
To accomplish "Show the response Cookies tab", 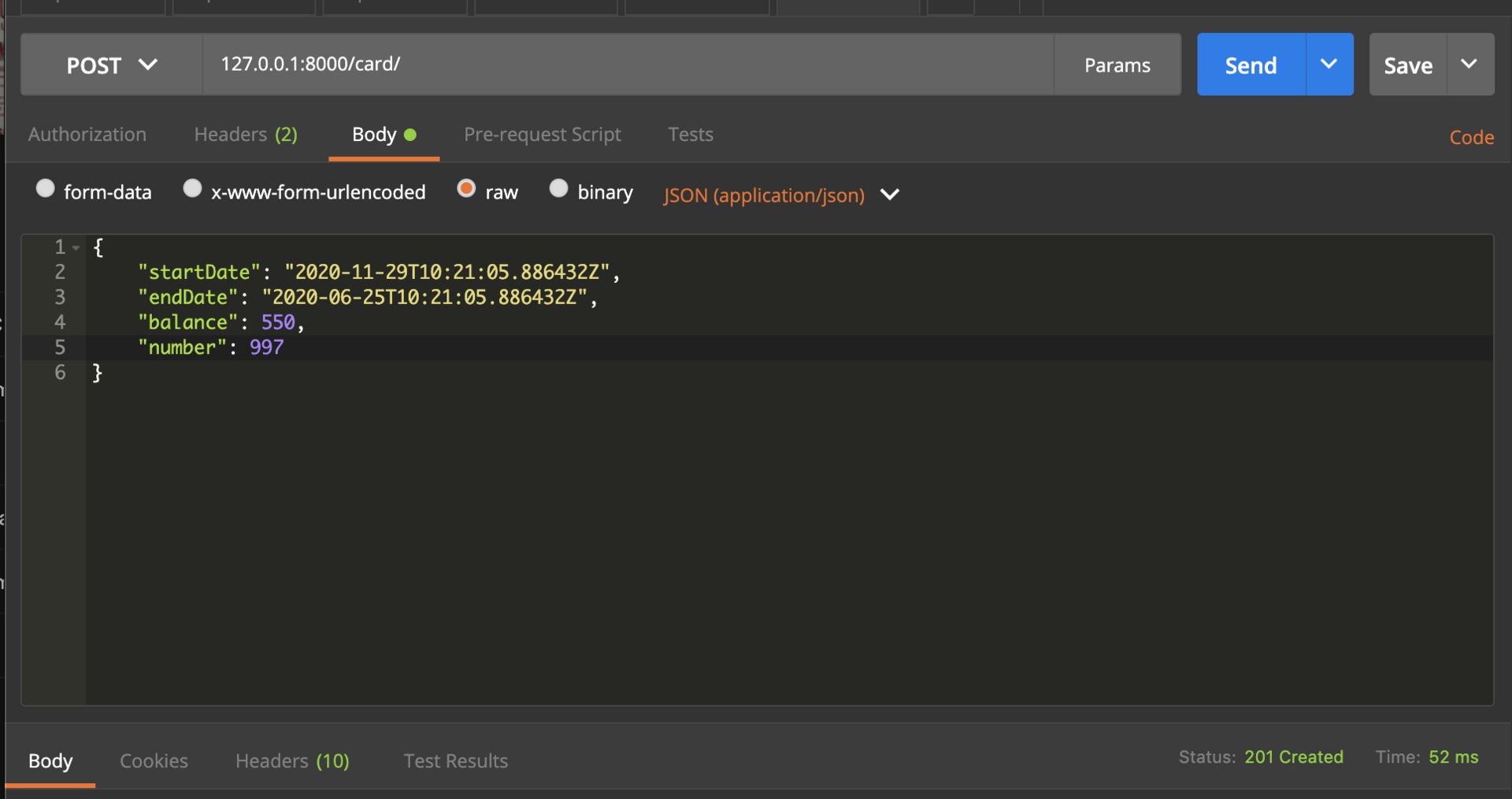I will [154, 760].
